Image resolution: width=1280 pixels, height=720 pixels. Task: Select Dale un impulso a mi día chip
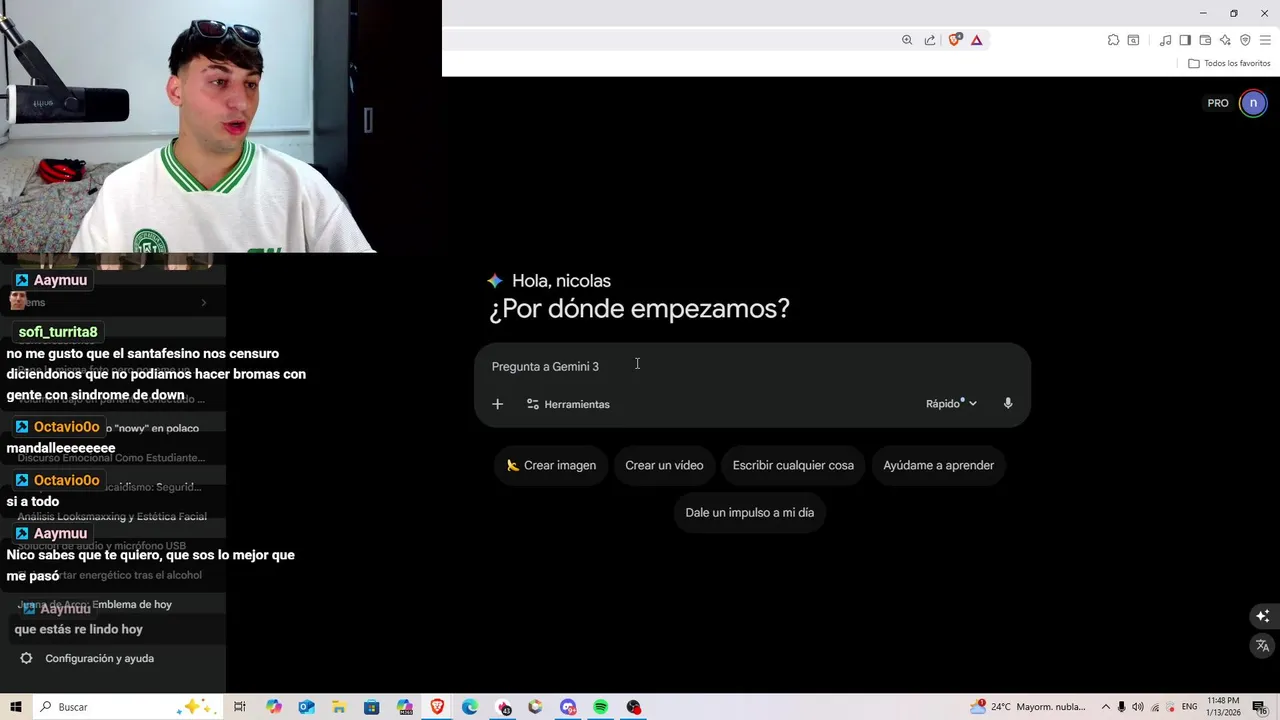(749, 513)
